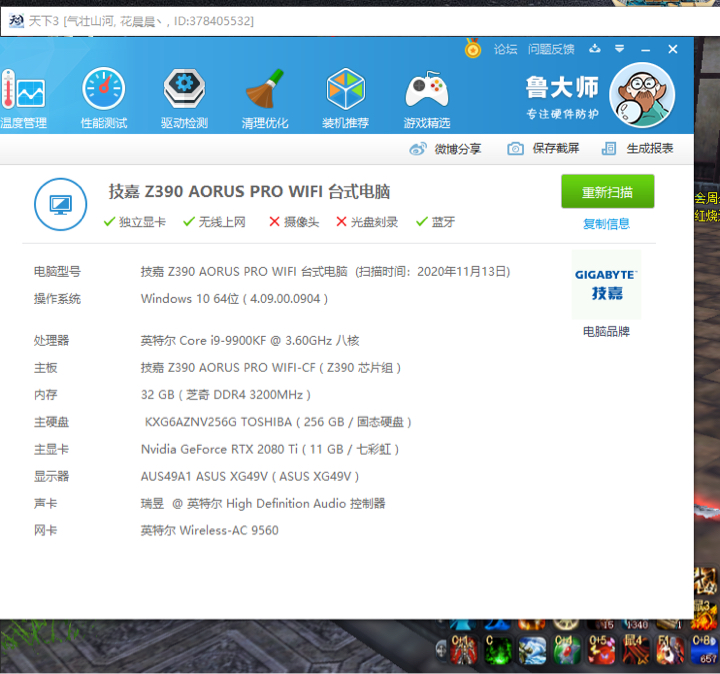Expand the main menu dropdown triangle
720x674 pixels.
620,48
